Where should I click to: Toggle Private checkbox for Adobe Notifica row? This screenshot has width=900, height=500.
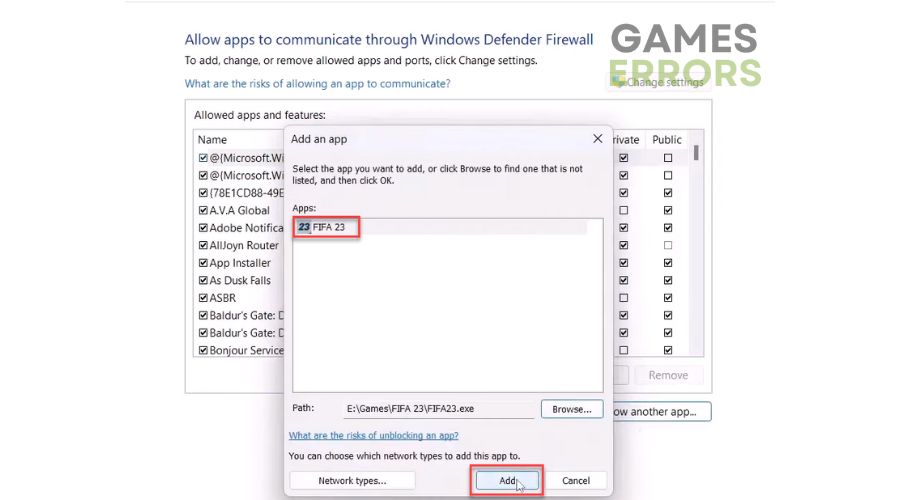(623, 228)
